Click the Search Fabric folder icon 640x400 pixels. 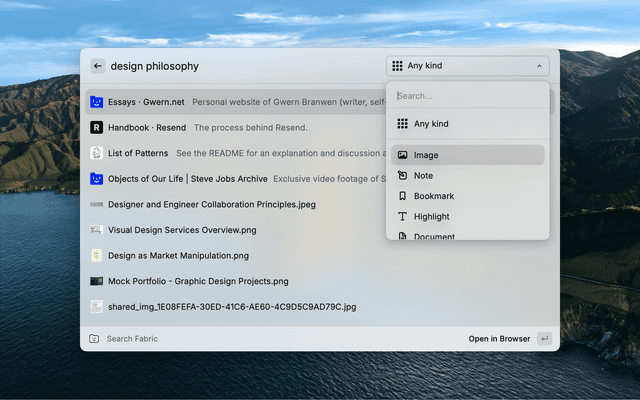pyautogui.click(x=94, y=339)
